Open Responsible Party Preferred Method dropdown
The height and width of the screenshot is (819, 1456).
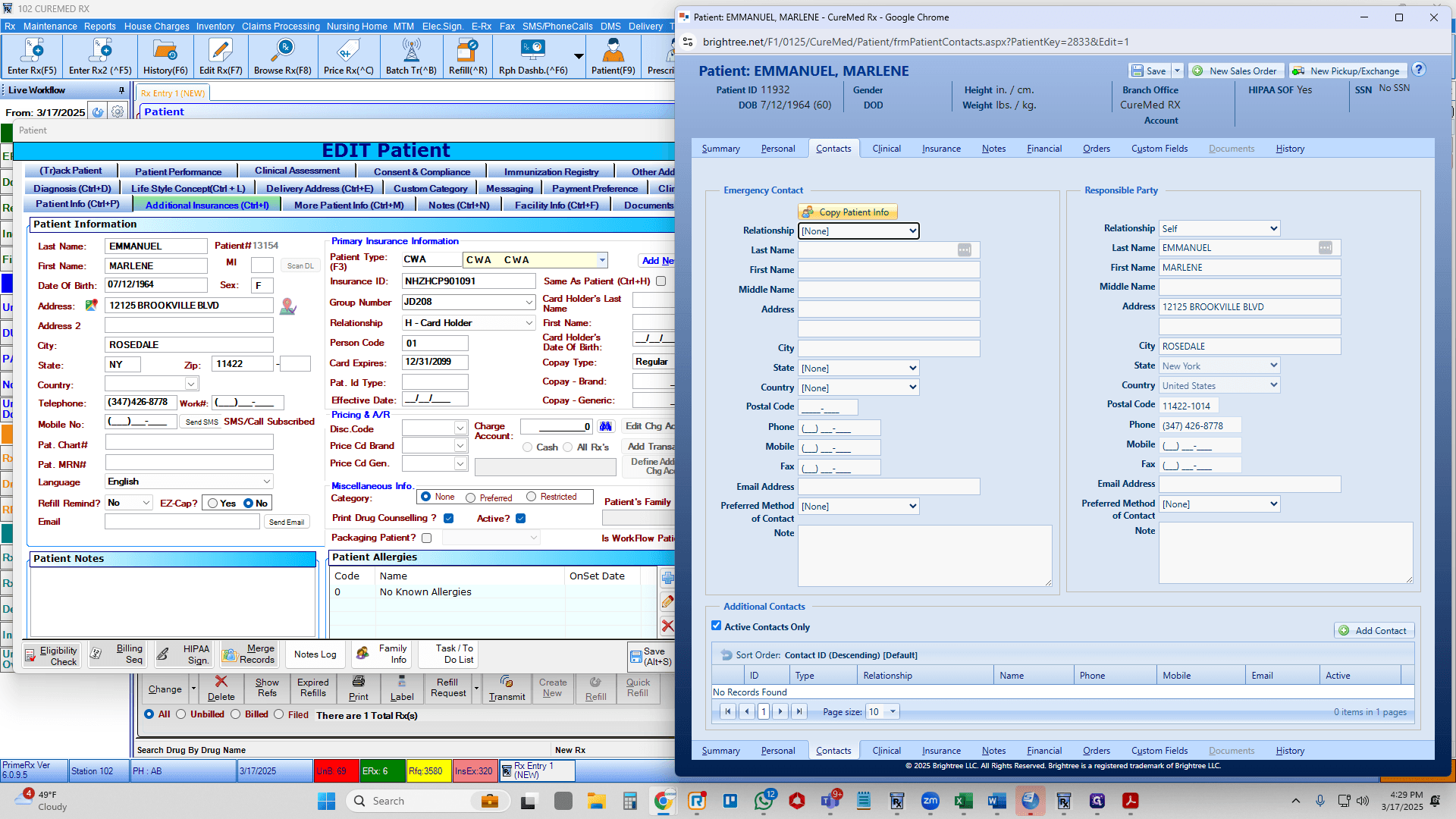(1219, 504)
